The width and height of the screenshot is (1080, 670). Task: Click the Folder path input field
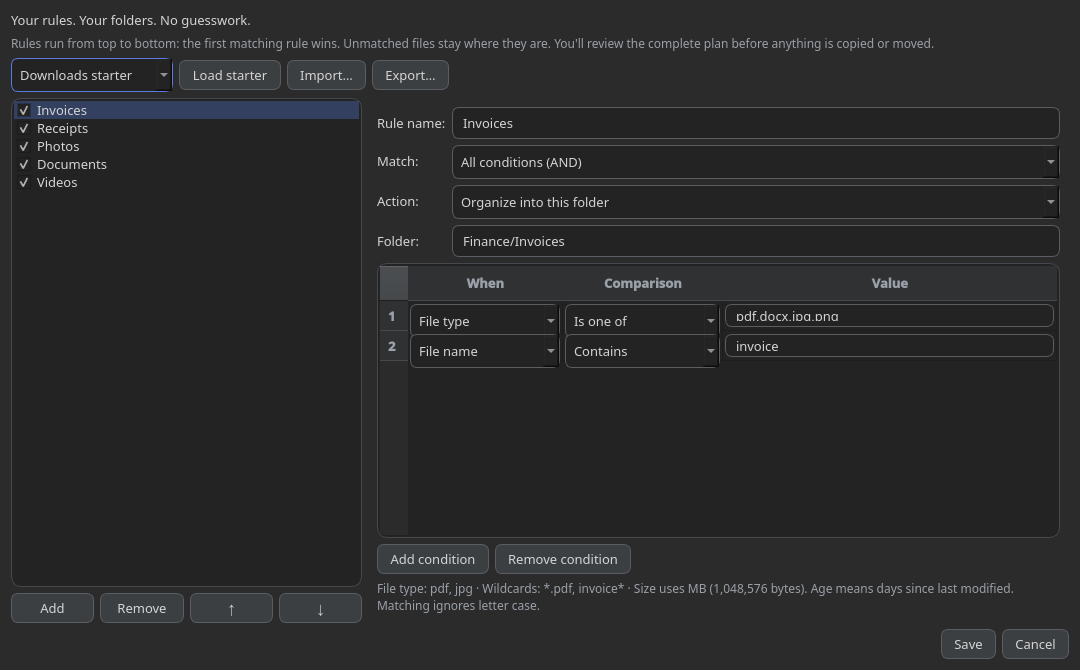755,241
